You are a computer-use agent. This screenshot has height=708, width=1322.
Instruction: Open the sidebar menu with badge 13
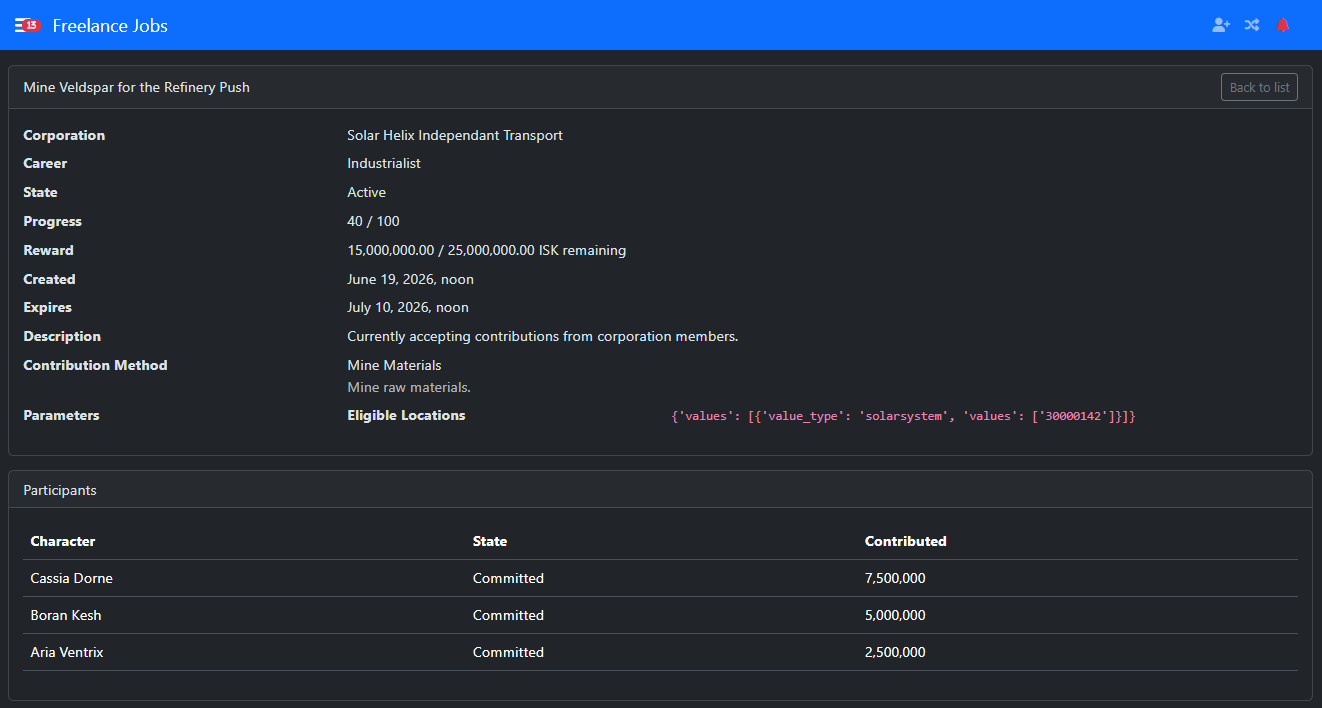[x=27, y=25]
